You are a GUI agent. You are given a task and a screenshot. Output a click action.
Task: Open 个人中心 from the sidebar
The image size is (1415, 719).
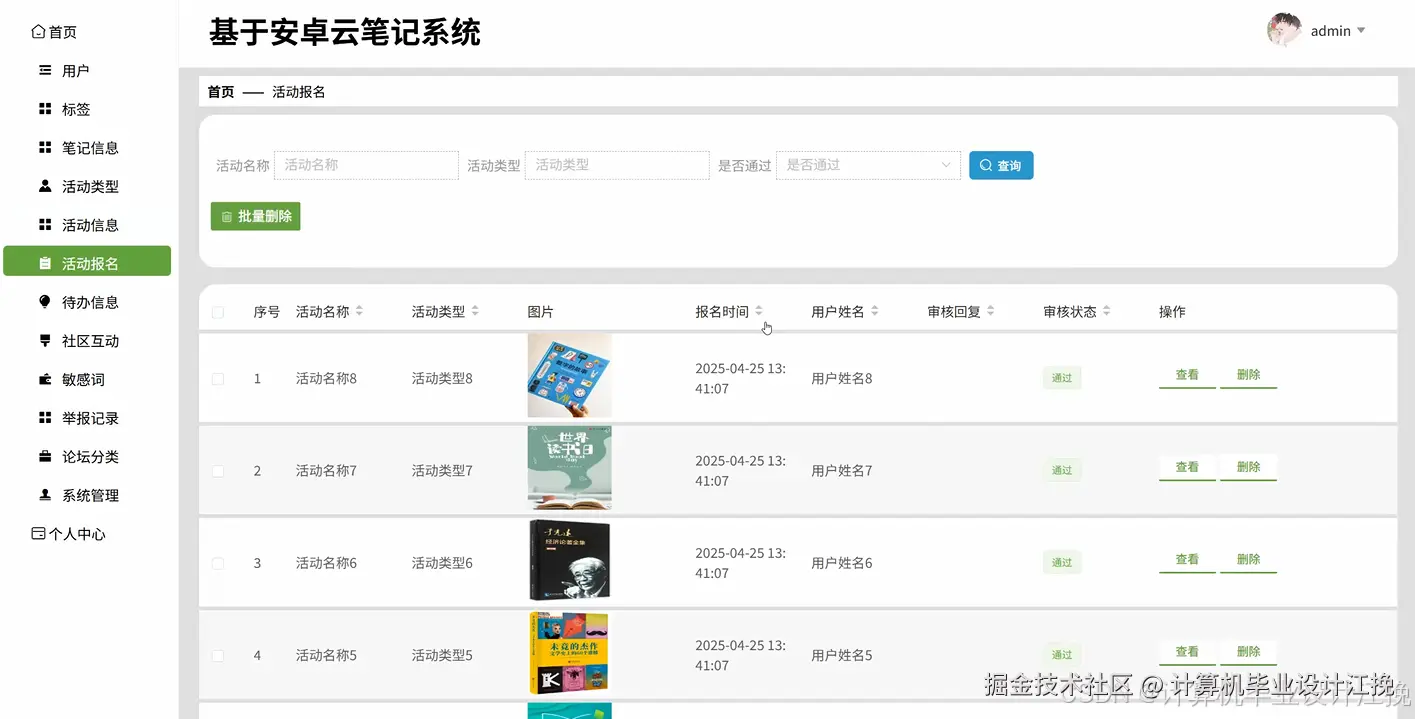66,533
